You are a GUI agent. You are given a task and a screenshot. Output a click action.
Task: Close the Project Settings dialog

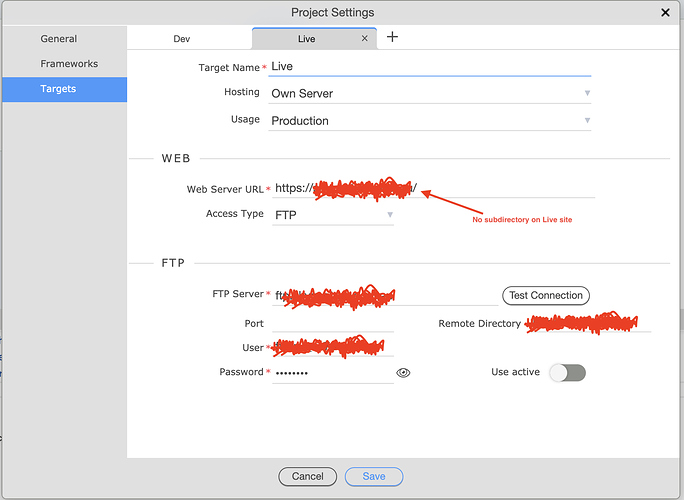(666, 12)
